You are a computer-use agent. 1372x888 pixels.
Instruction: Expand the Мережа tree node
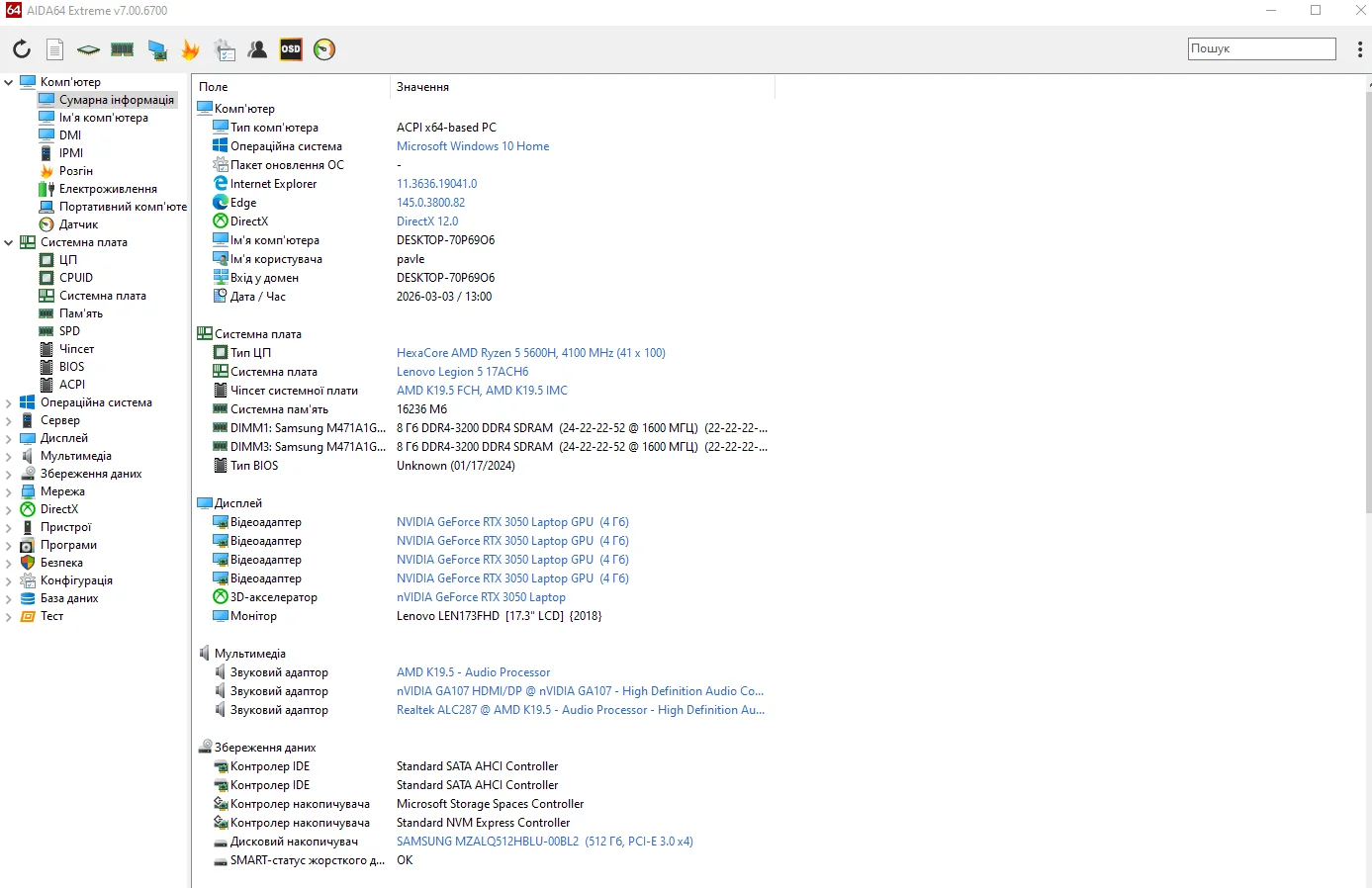9,491
